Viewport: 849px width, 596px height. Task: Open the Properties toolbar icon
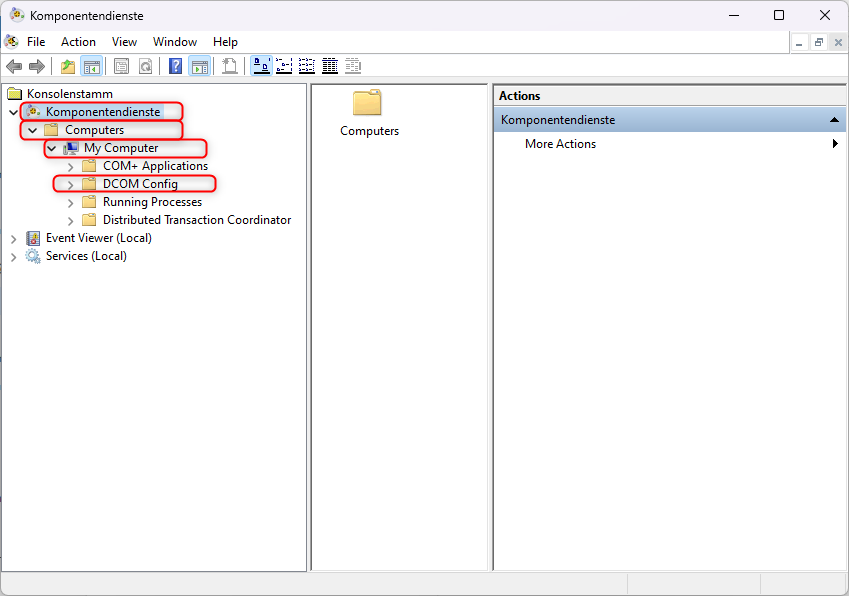(x=121, y=66)
